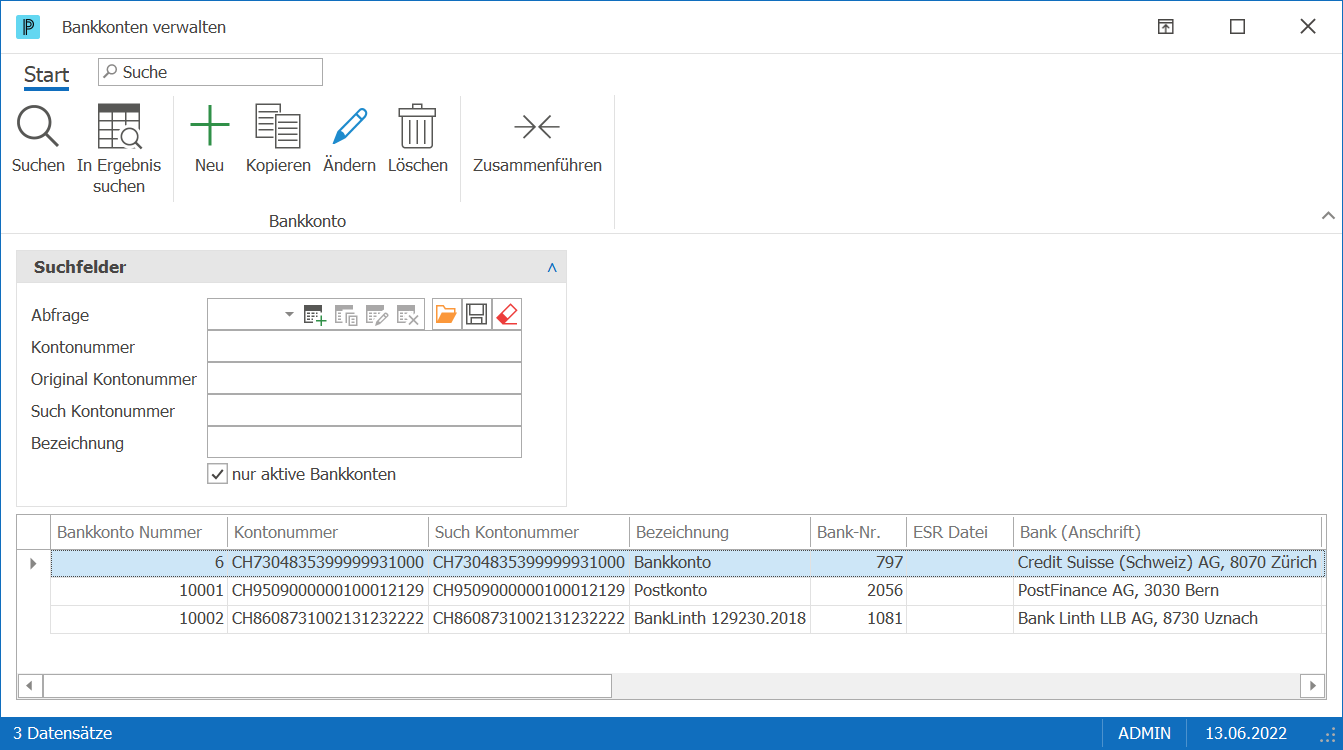
Task: Click the Suchen magnifier icon
Action: point(38,127)
